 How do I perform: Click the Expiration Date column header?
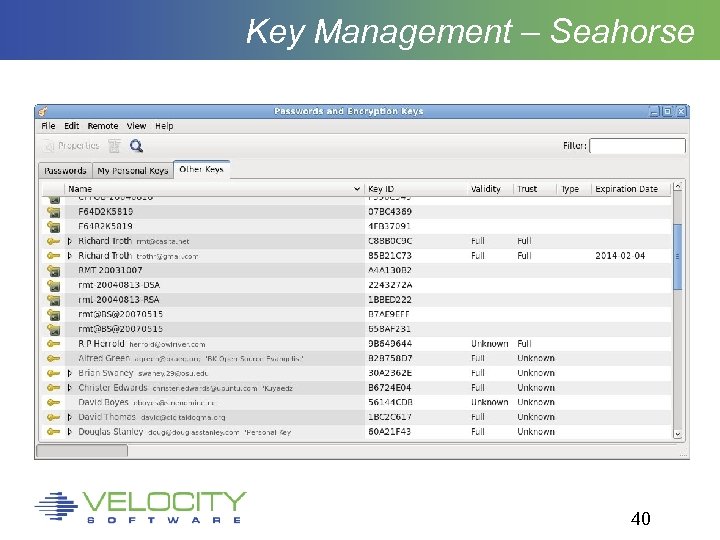pos(630,189)
